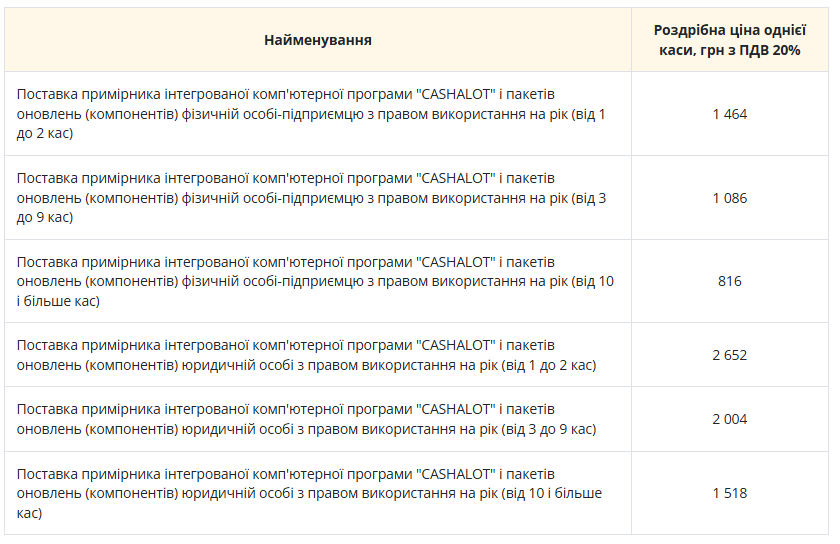Click description for фізичній особі-підприємцю, від 10 і більше
This screenshot has width=840, height=544.
click(310, 281)
